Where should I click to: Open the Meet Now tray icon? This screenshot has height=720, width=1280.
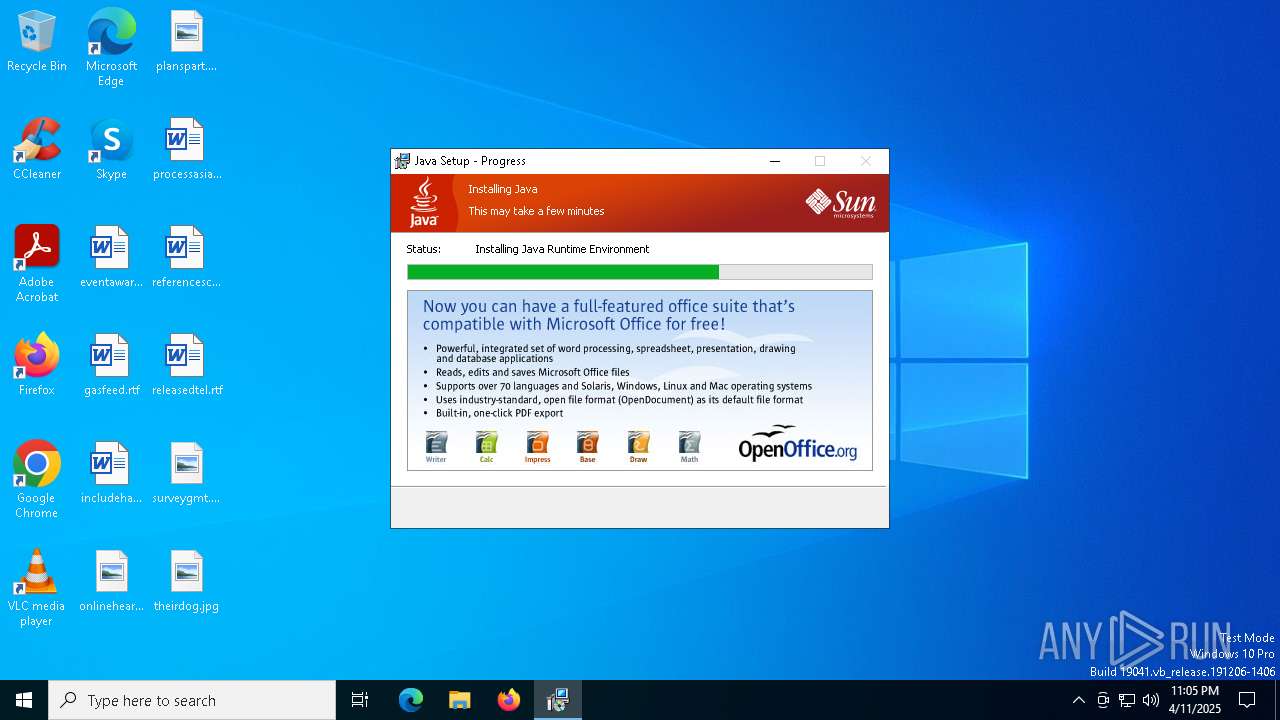click(1103, 700)
